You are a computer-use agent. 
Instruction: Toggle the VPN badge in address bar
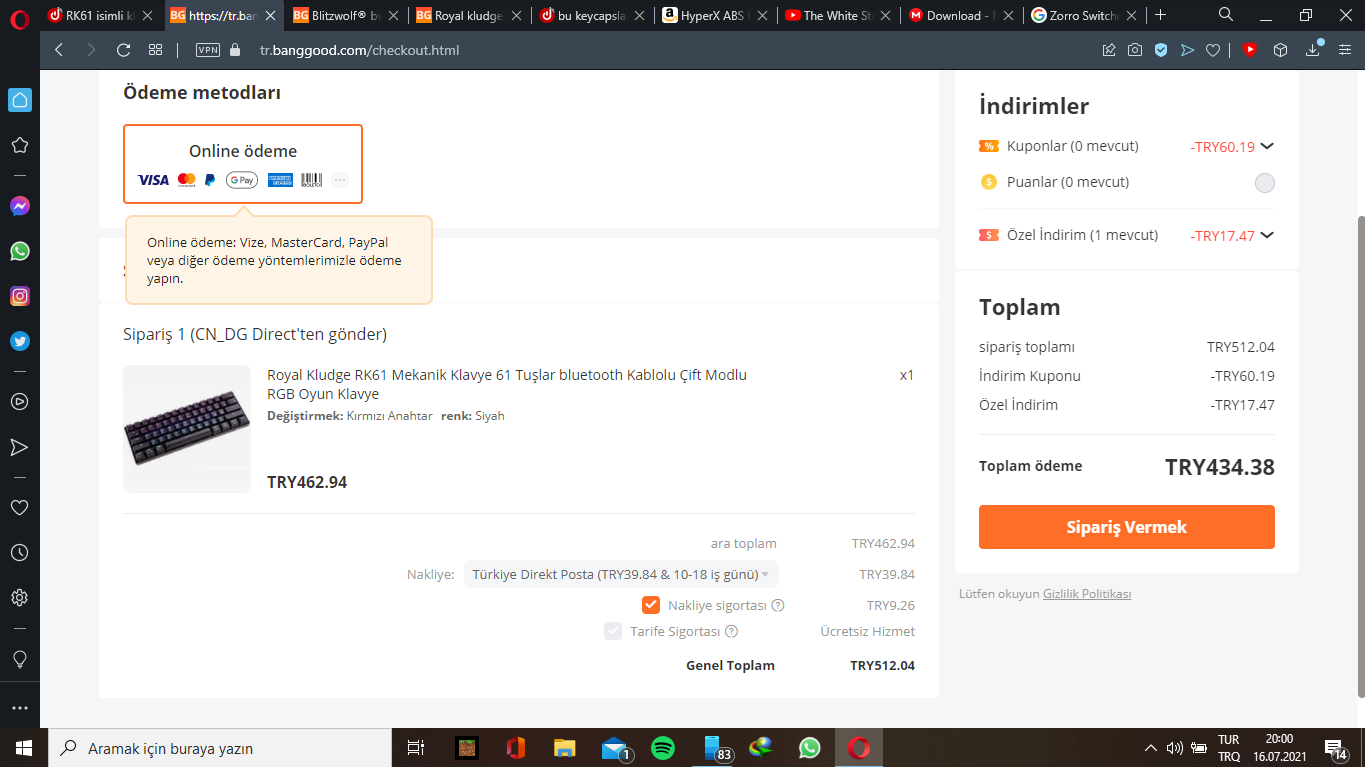pos(208,50)
